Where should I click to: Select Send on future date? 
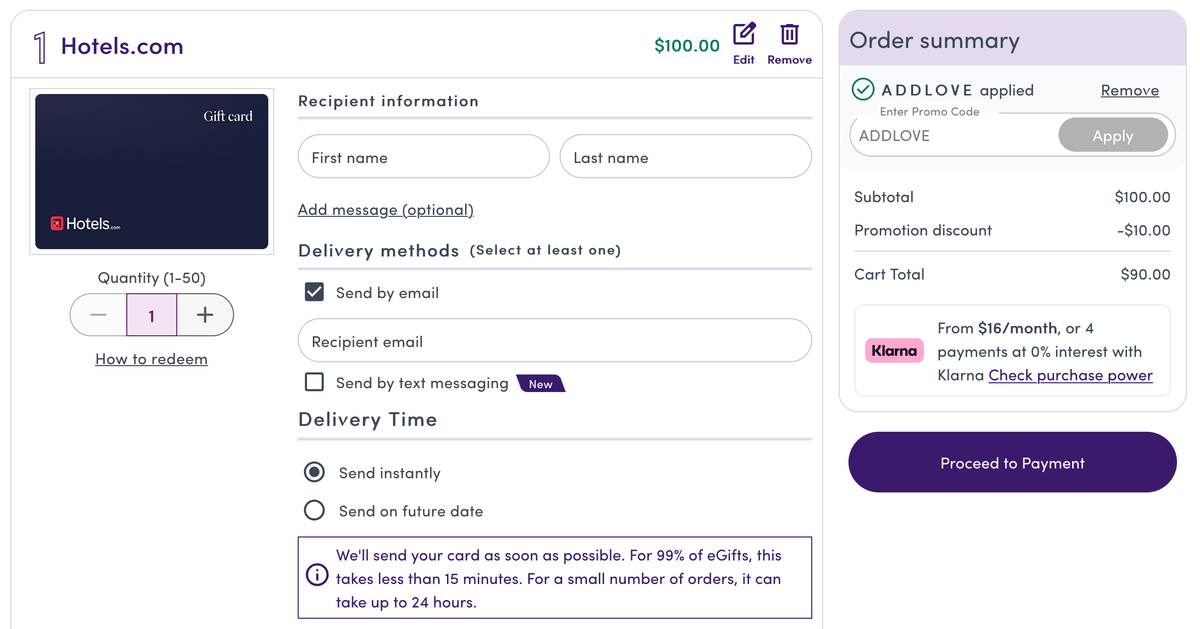314,510
